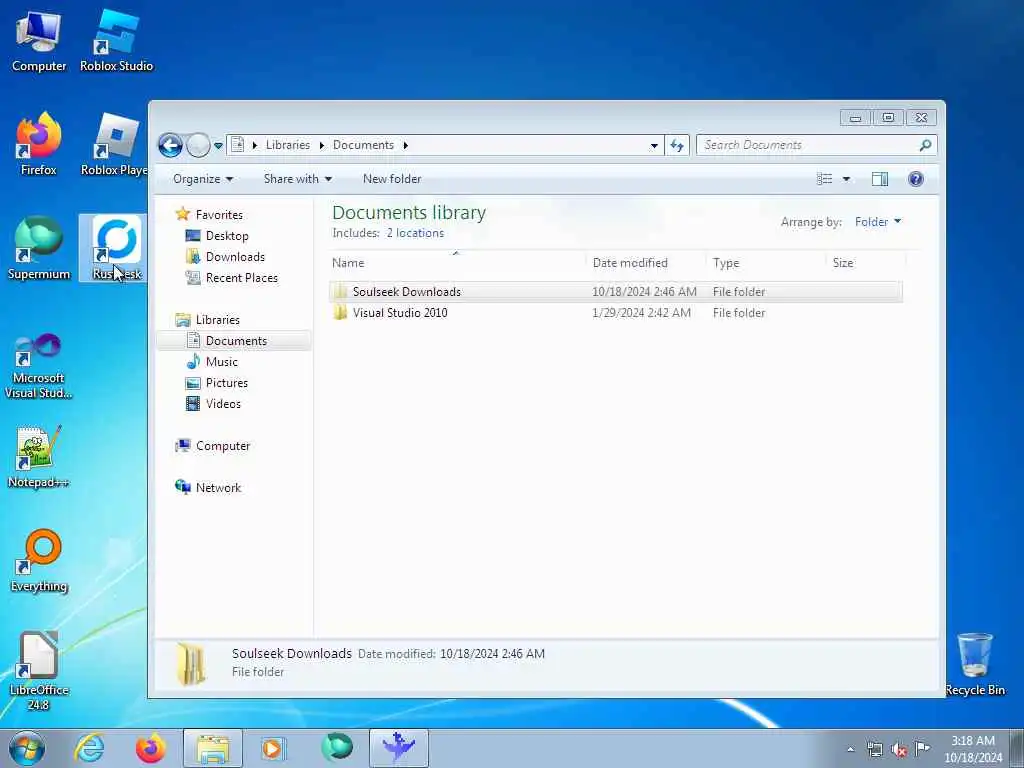Show the preview pane
Viewport: 1024px width, 768px height.
coord(880,179)
